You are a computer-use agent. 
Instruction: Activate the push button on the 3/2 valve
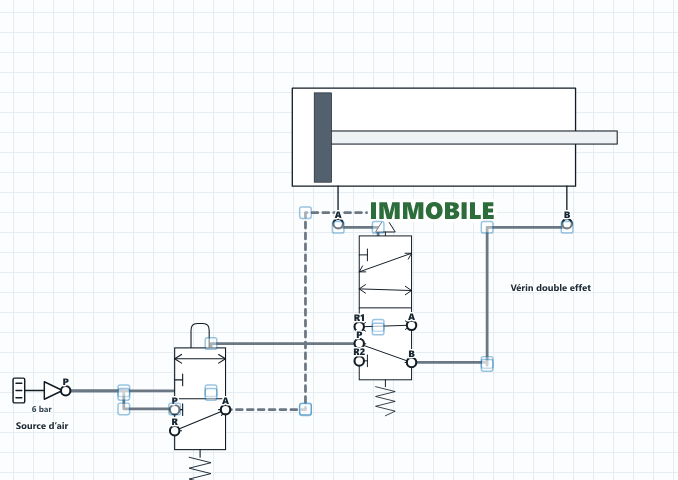click(200, 335)
